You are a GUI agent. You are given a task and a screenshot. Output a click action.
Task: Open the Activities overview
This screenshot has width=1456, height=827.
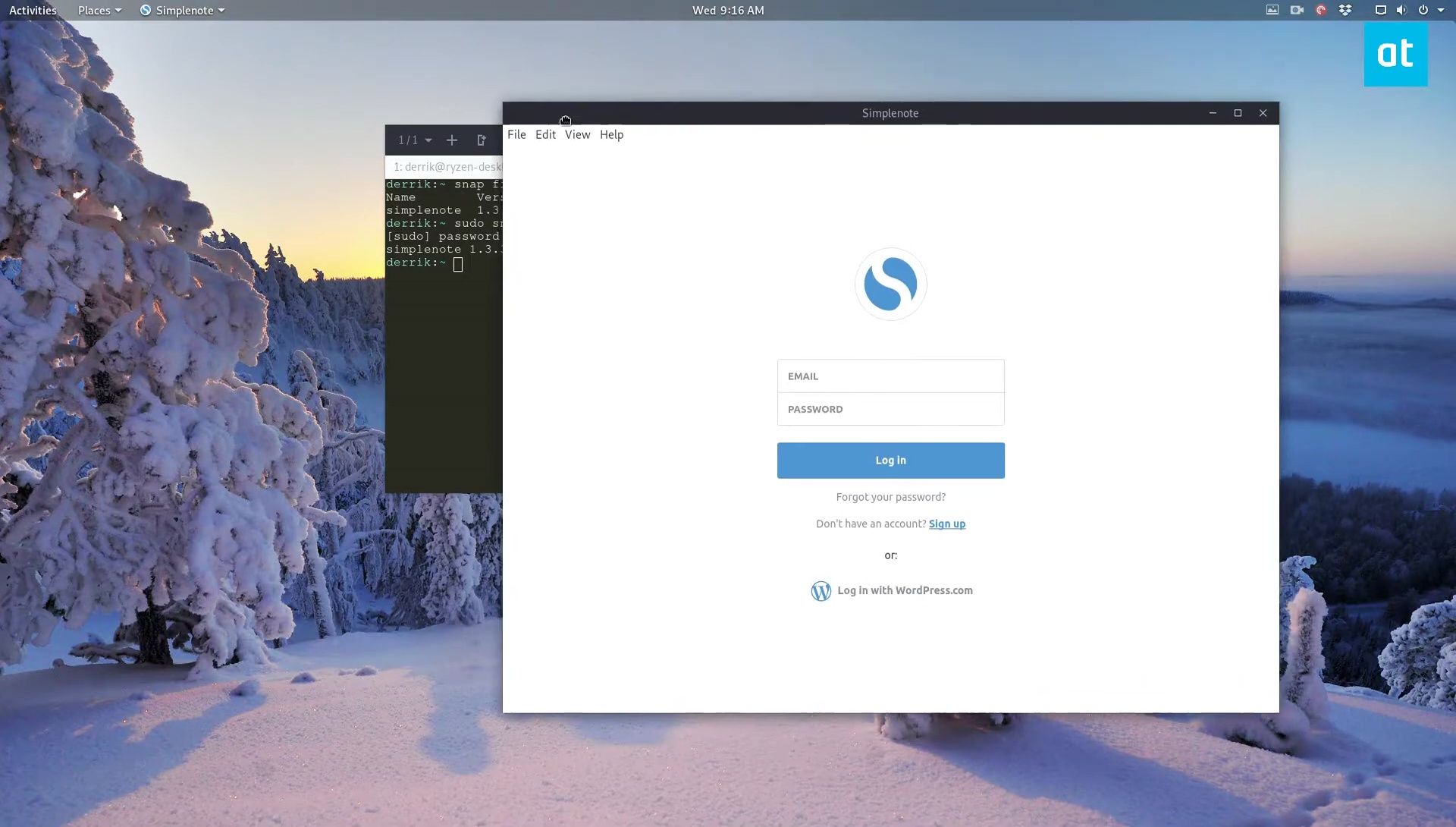point(33,10)
